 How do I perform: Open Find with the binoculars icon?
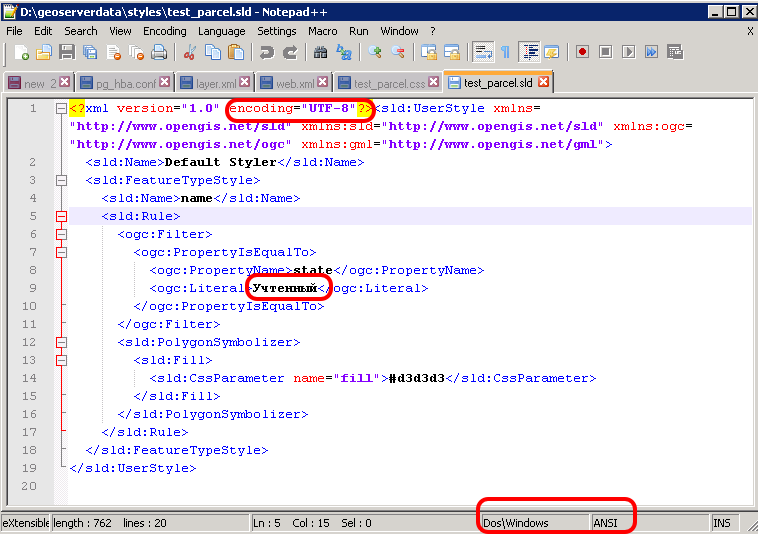tap(320, 52)
